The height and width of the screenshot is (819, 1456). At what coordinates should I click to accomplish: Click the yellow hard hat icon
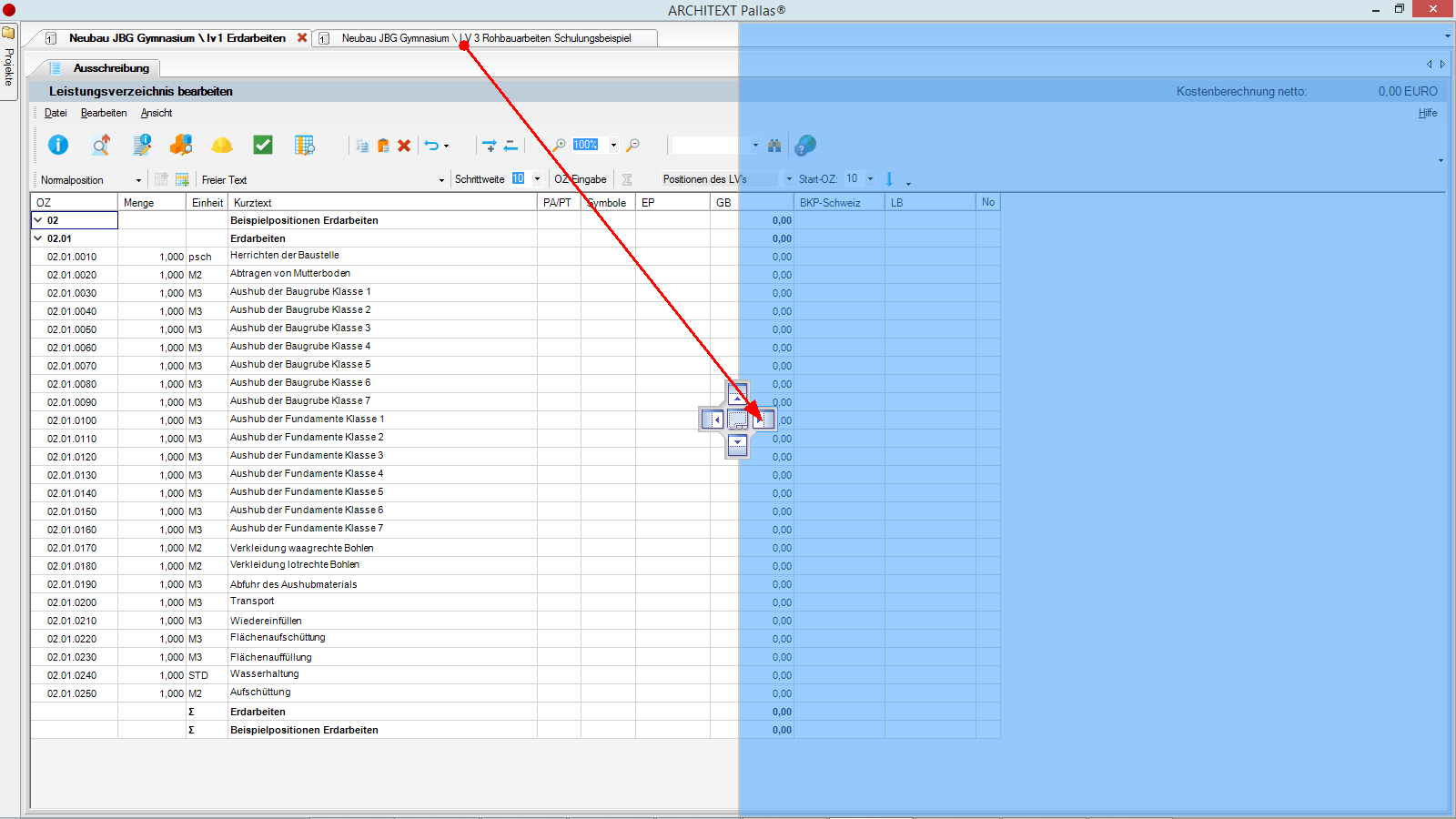click(x=222, y=146)
